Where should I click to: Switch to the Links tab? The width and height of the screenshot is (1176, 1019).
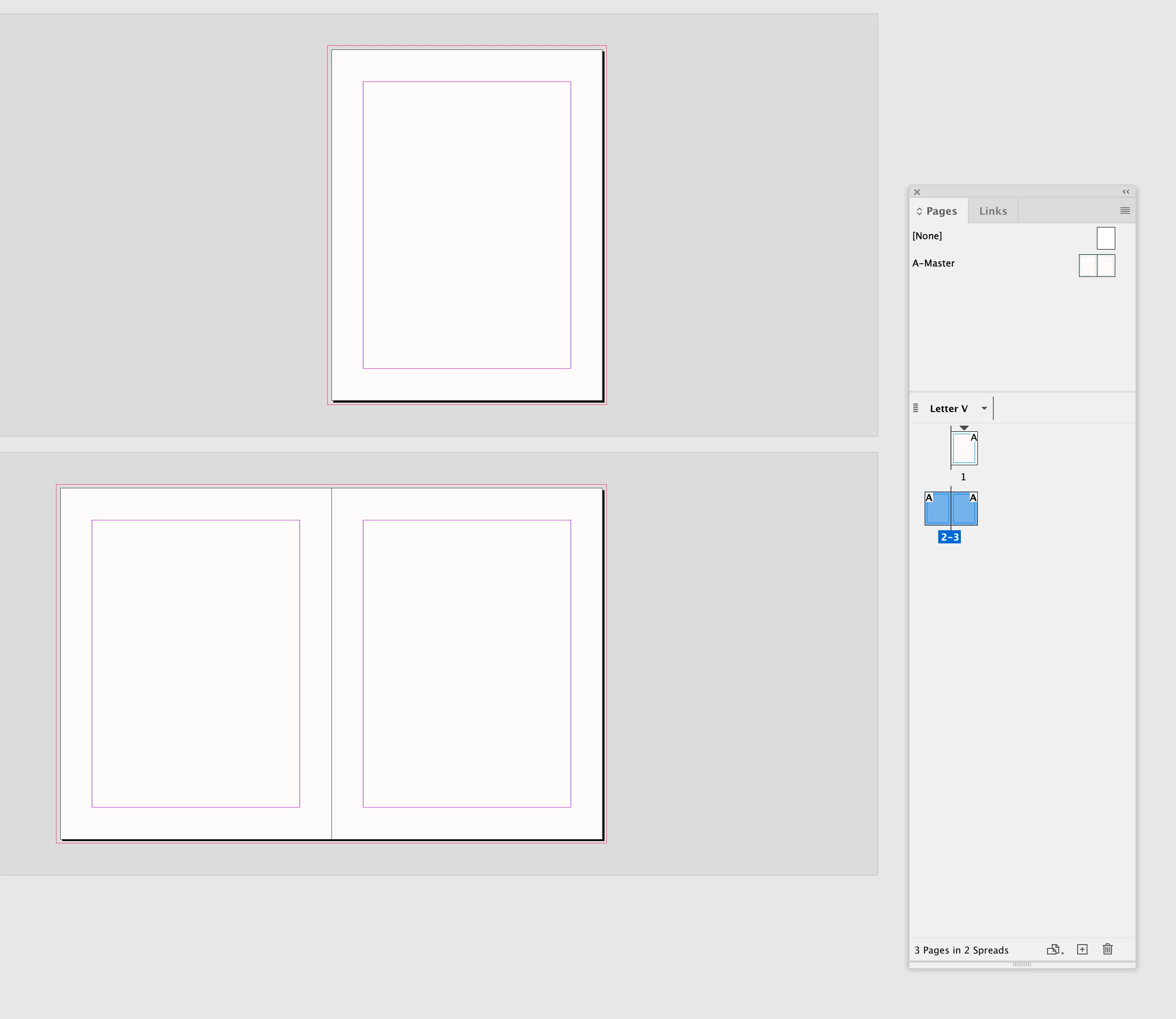point(992,211)
